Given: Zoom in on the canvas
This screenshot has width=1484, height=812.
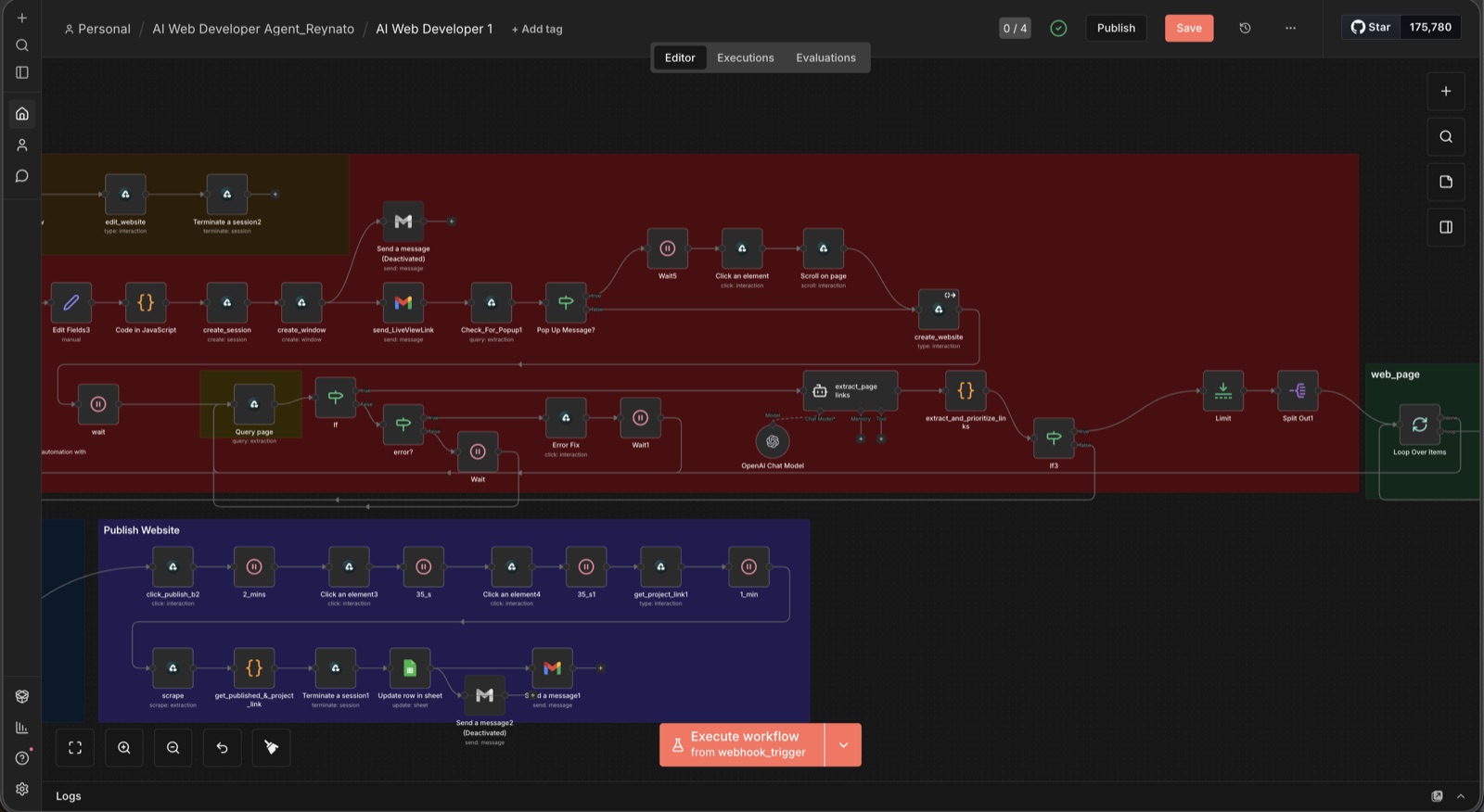Looking at the screenshot, I should [x=124, y=748].
